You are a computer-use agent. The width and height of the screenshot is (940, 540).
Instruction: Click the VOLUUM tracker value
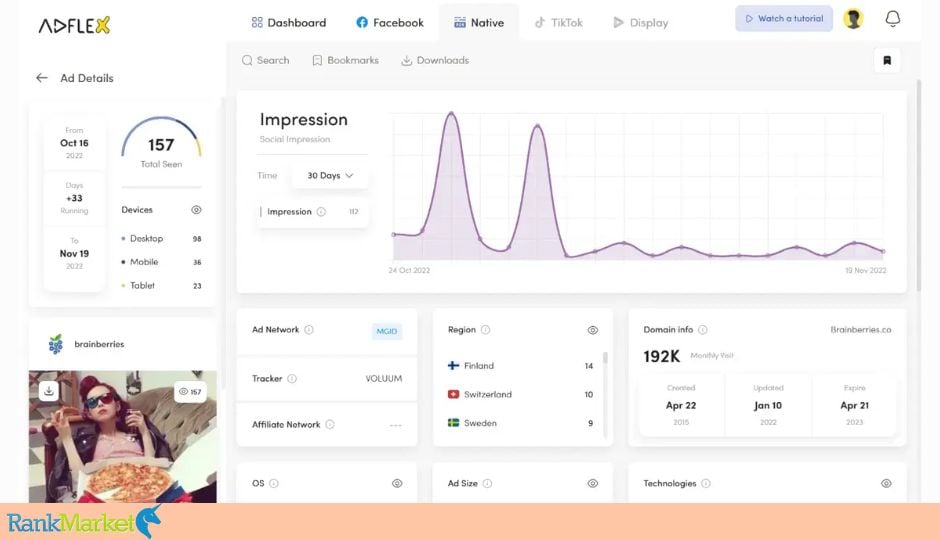point(384,379)
